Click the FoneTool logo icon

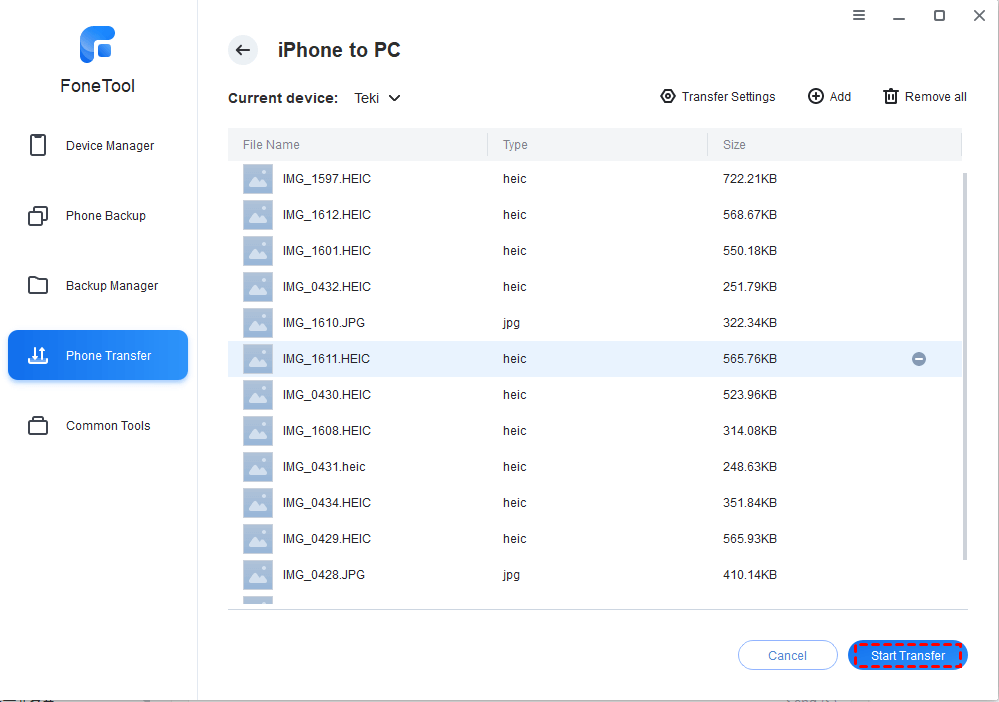97,45
